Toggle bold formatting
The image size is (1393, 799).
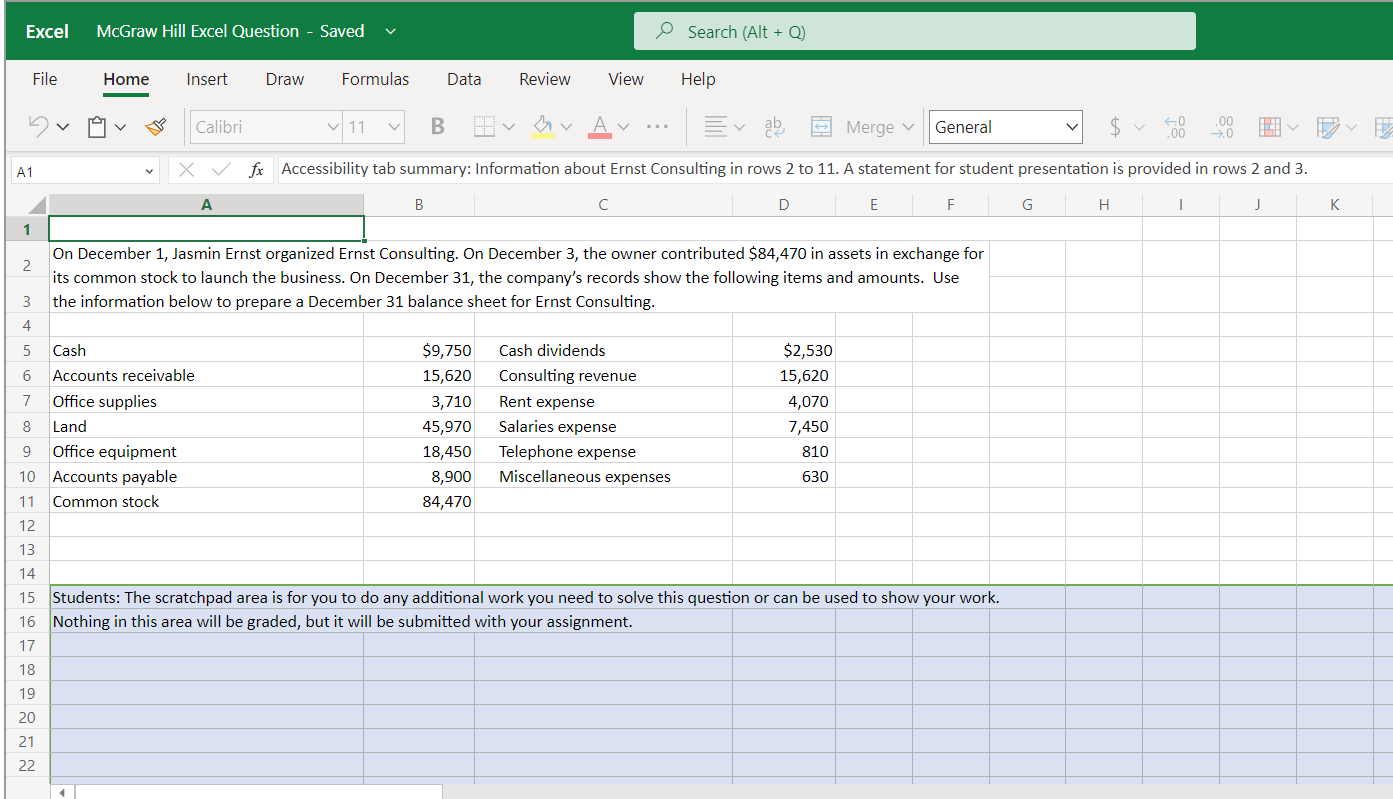(x=437, y=127)
